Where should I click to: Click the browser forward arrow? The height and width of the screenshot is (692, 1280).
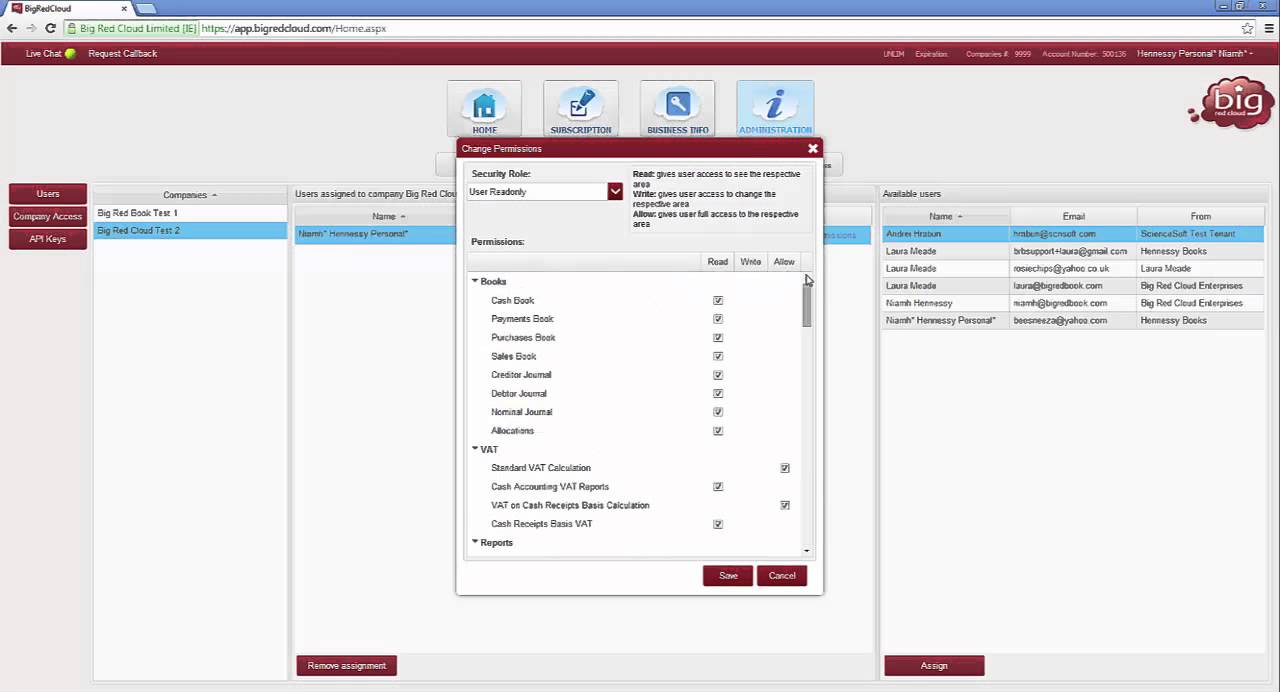(x=31, y=28)
